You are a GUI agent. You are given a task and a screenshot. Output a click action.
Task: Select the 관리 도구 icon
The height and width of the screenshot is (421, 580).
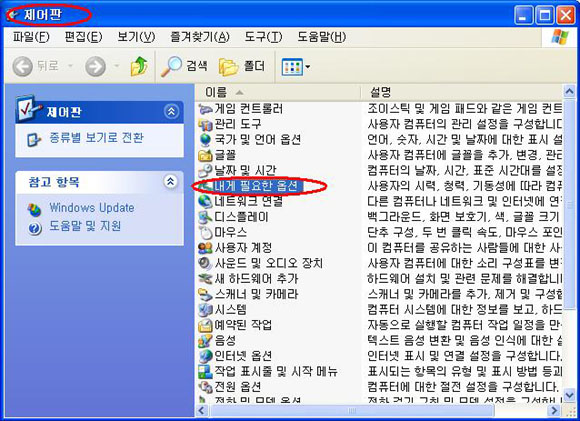(x=205, y=124)
